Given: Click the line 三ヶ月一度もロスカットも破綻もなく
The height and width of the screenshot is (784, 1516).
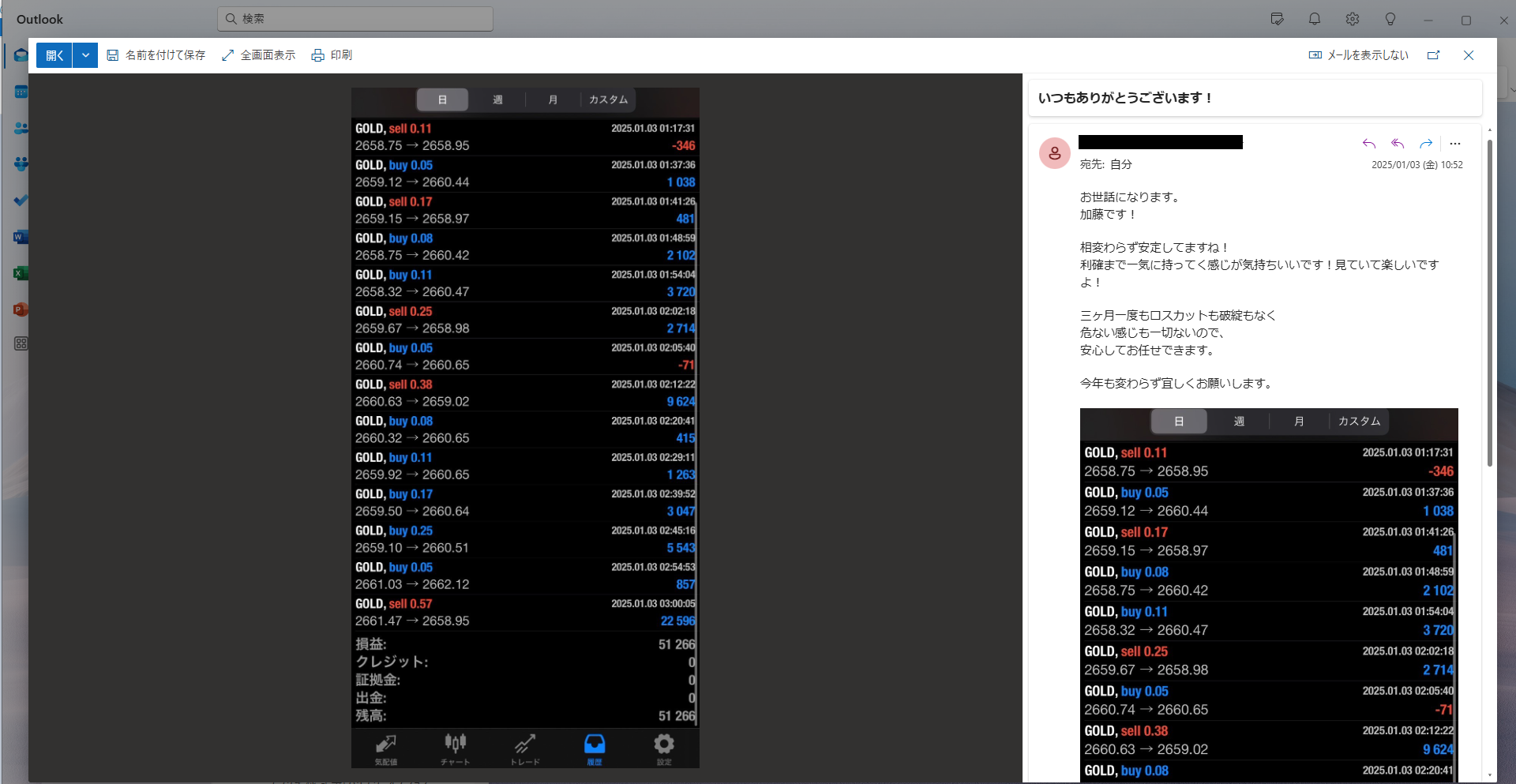Looking at the screenshot, I should click(1178, 315).
